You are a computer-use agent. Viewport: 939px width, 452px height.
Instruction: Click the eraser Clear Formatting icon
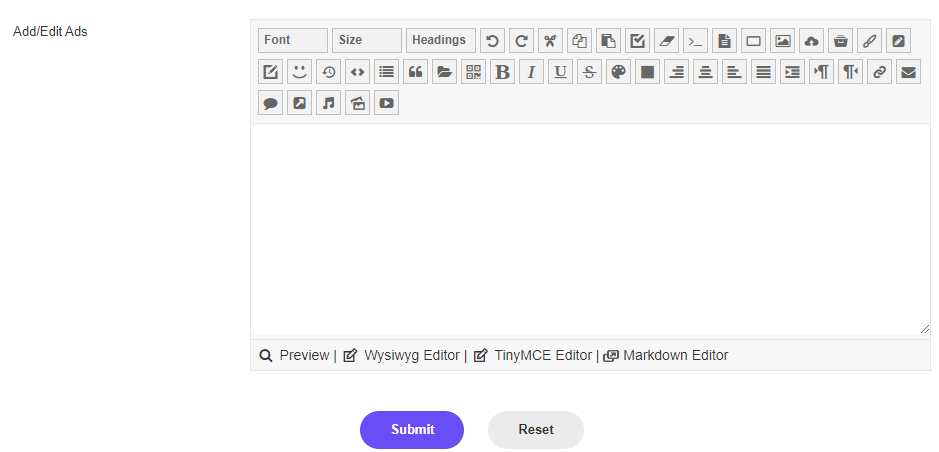[667, 41]
